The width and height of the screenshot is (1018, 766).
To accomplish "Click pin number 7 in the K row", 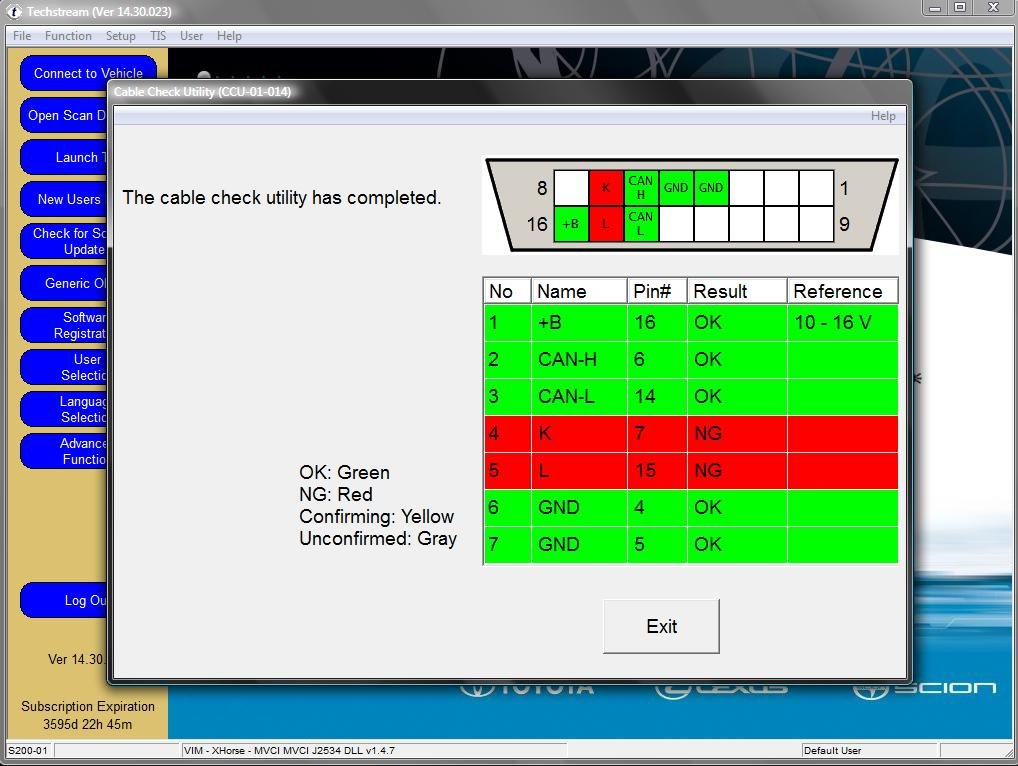I will point(657,434).
